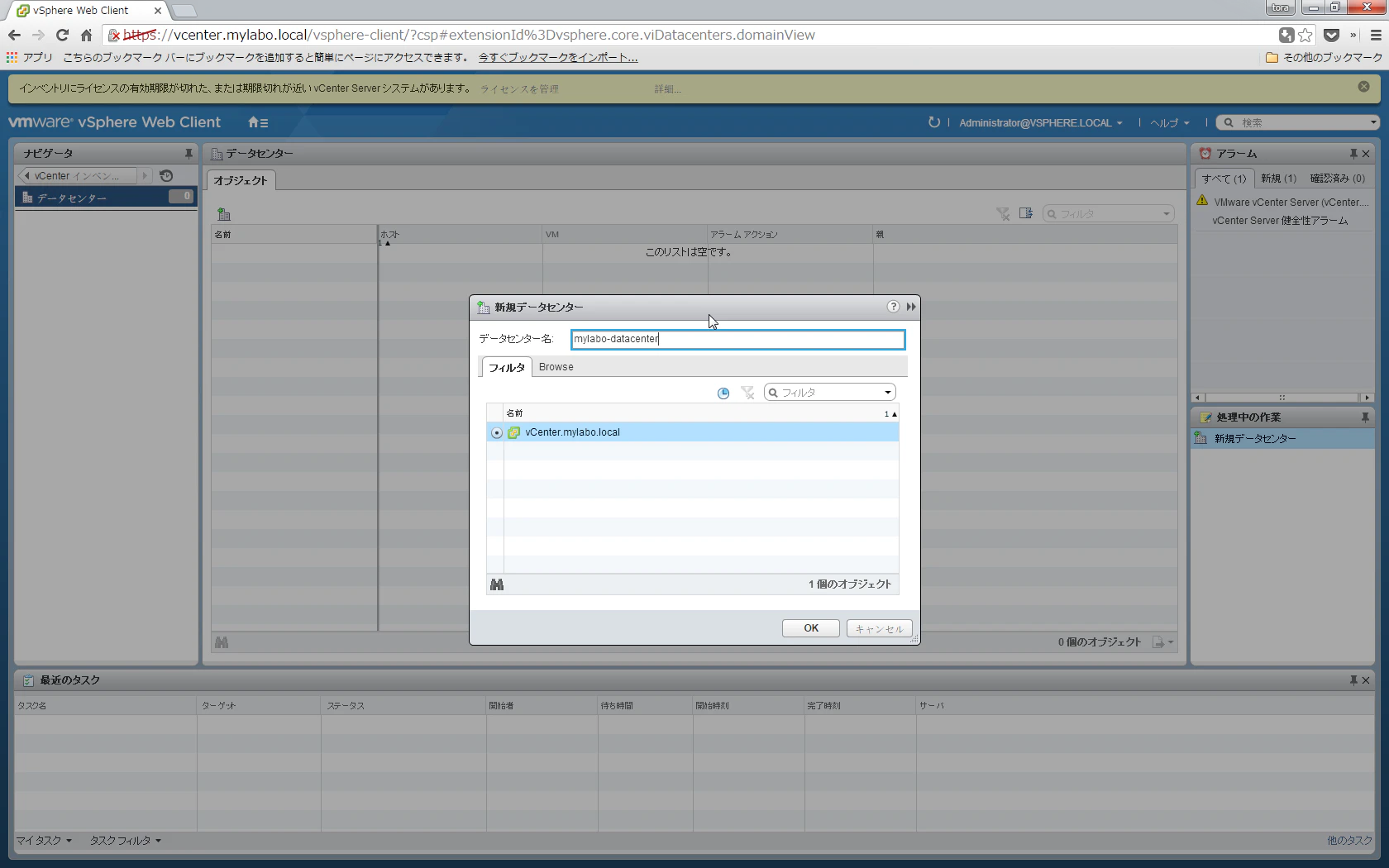Open the 新規データセンター work-in-progress item
This screenshot has height=868, width=1389.
[1282, 439]
